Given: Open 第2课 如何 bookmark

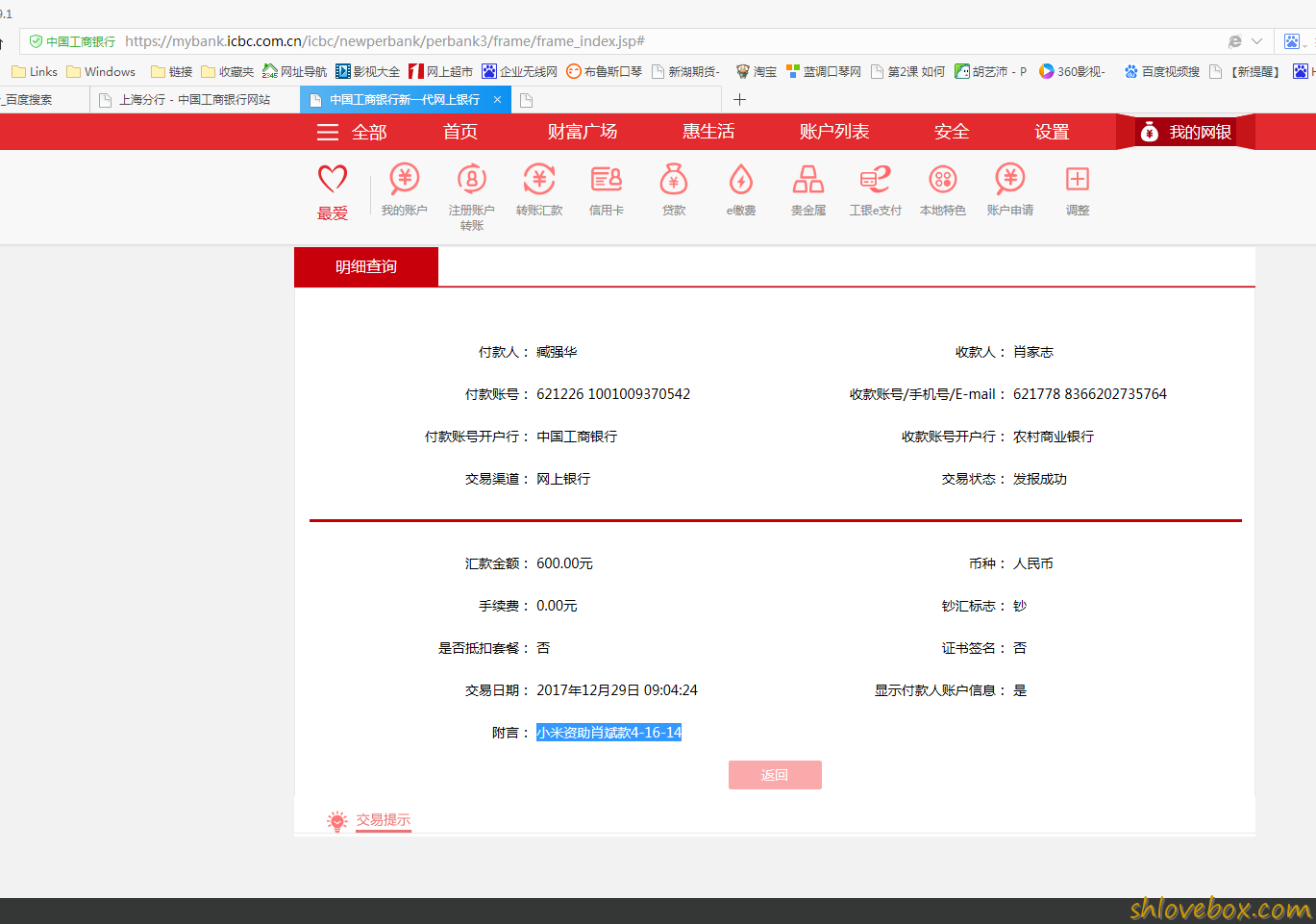Looking at the screenshot, I should coord(907,71).
